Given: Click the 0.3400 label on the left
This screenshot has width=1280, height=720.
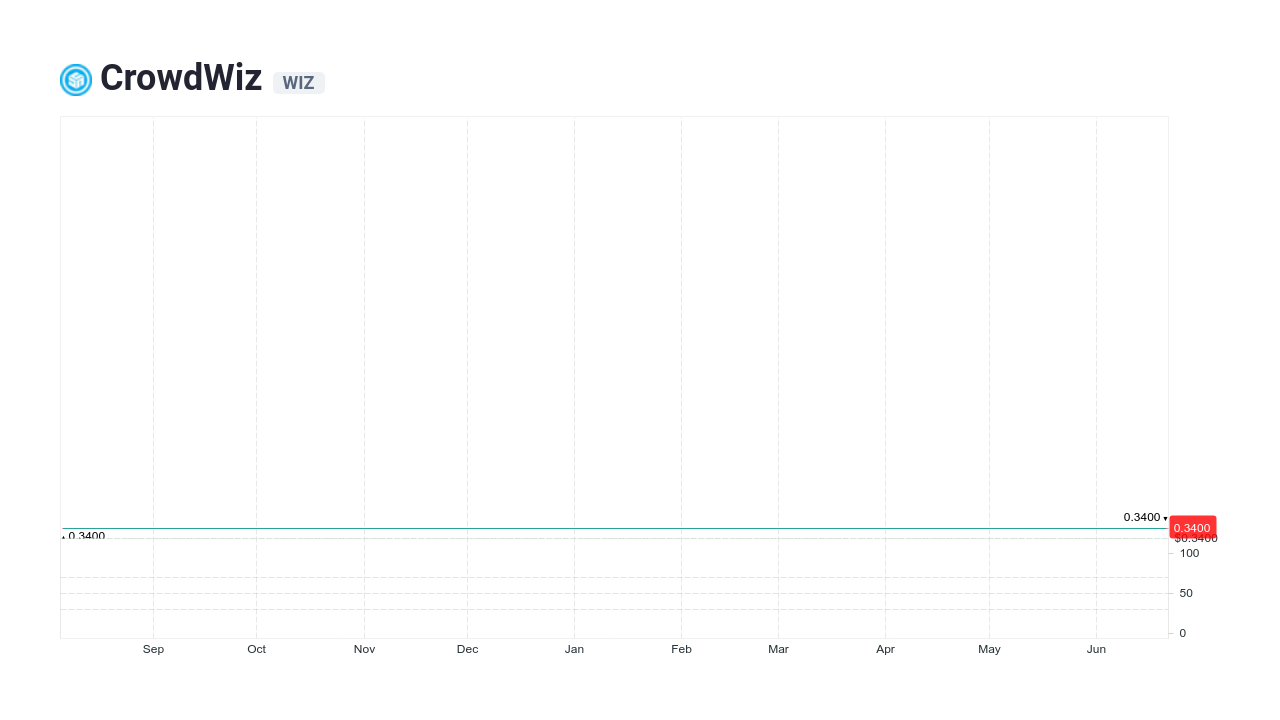Looking at the screenshot, I should click(86, 536).
